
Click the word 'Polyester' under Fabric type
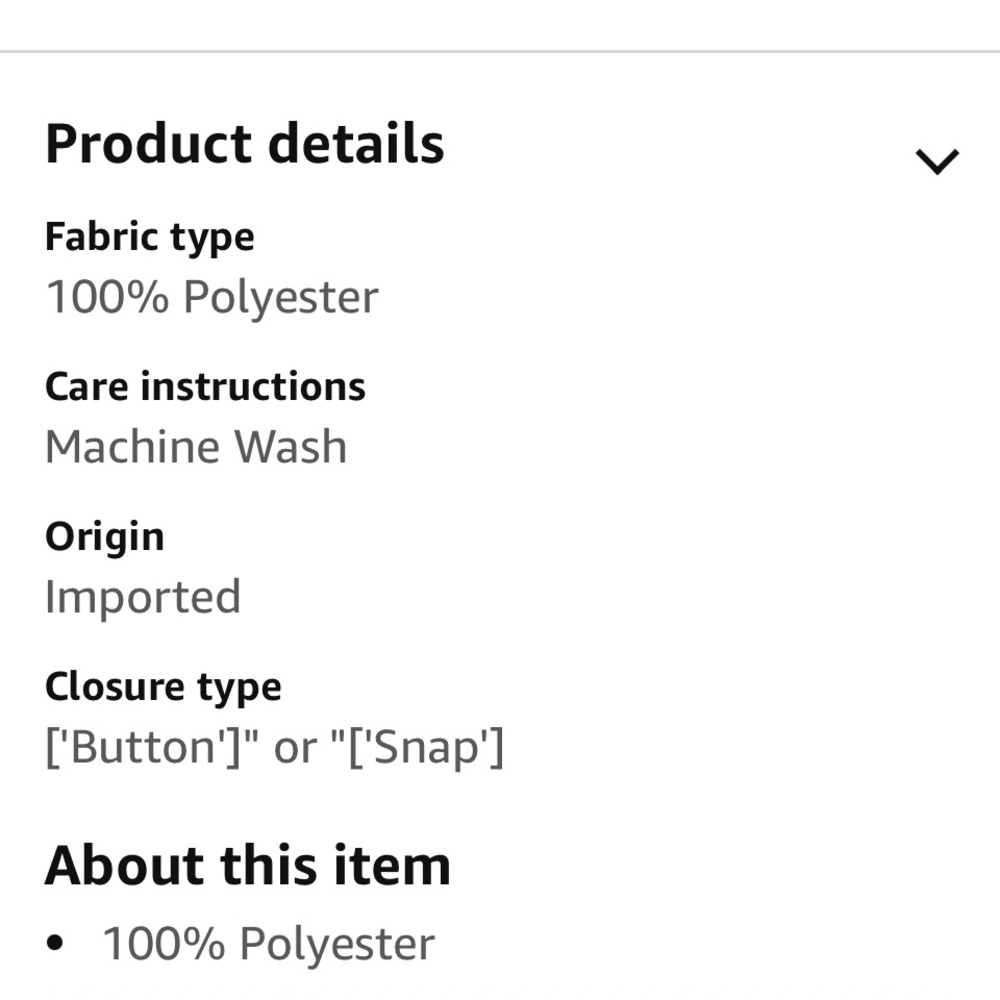[x=281, y=297]
